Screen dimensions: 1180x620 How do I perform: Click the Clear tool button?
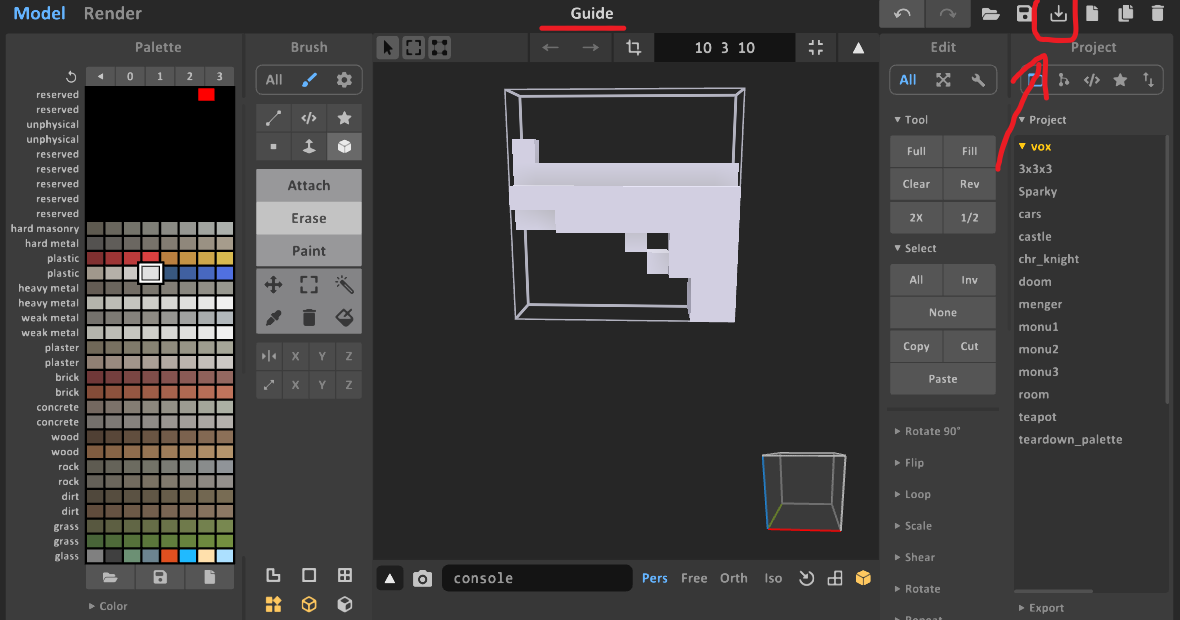pyautogui.click(x=916, y=184)
